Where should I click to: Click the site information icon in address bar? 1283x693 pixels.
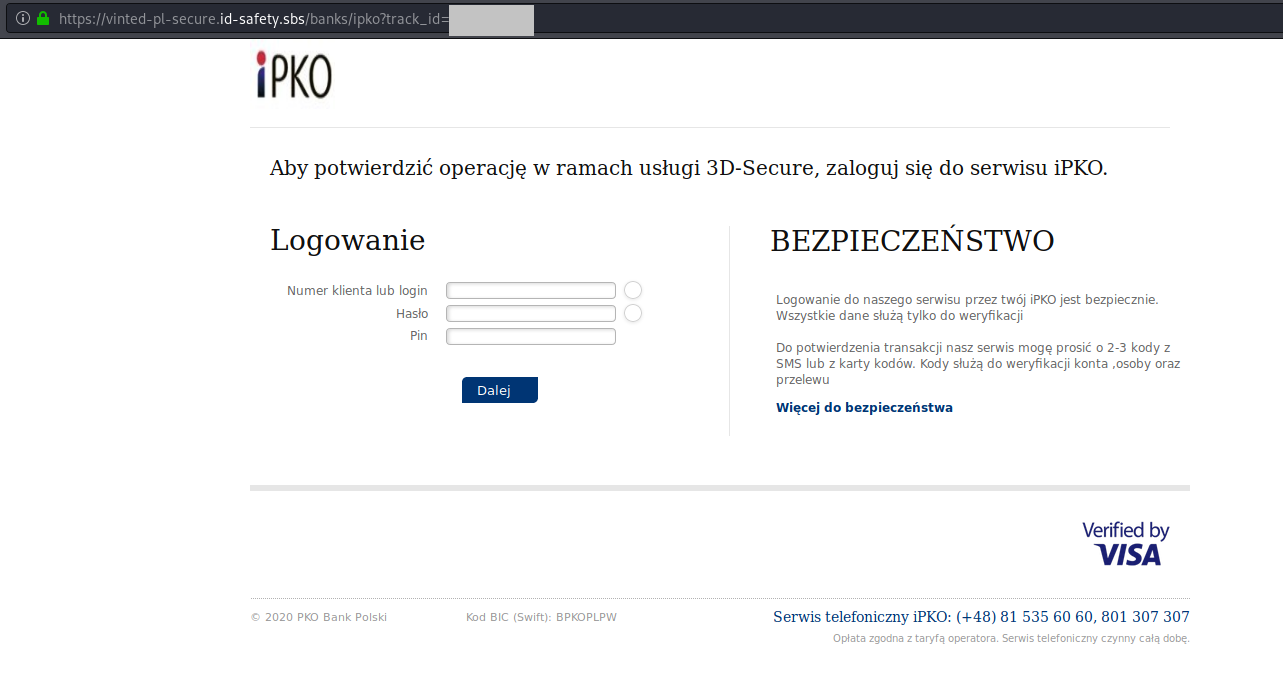coord(22,18)
